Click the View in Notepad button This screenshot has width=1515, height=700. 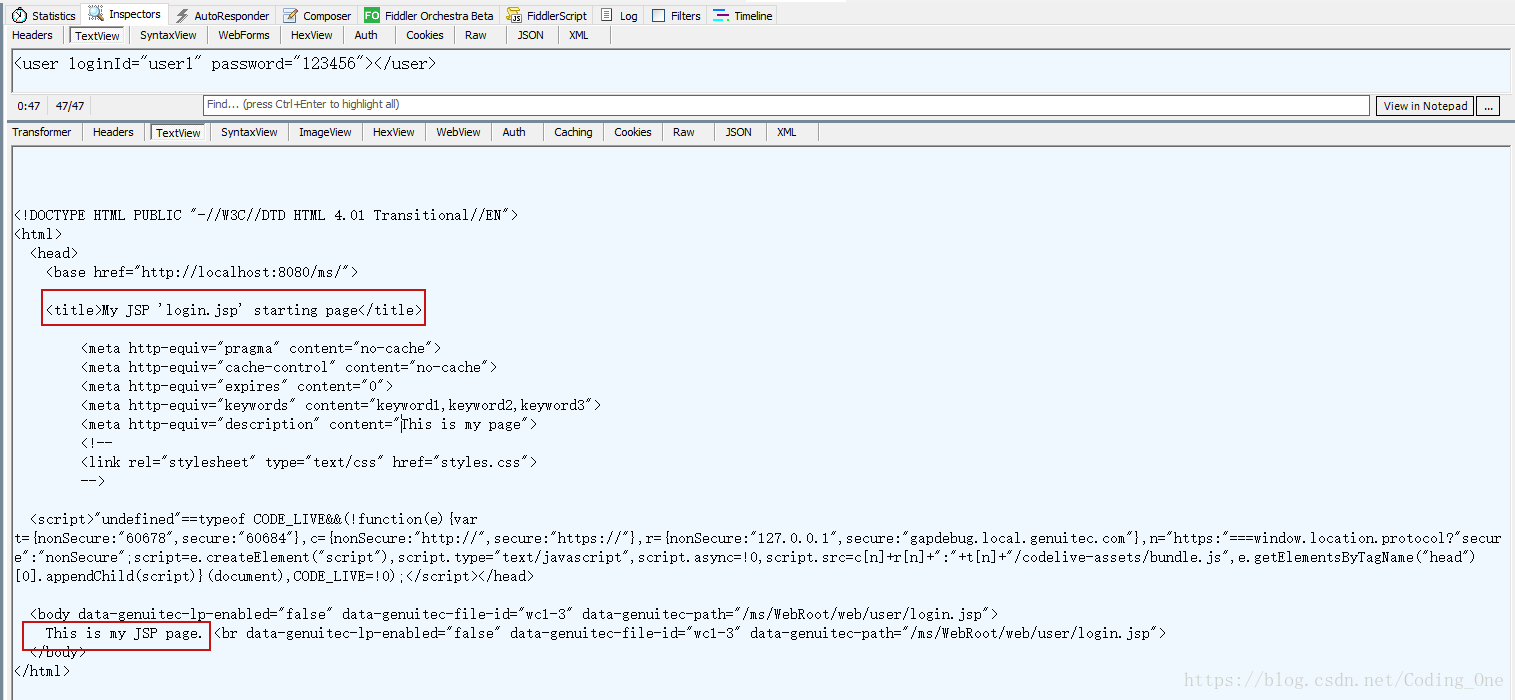1425,106
